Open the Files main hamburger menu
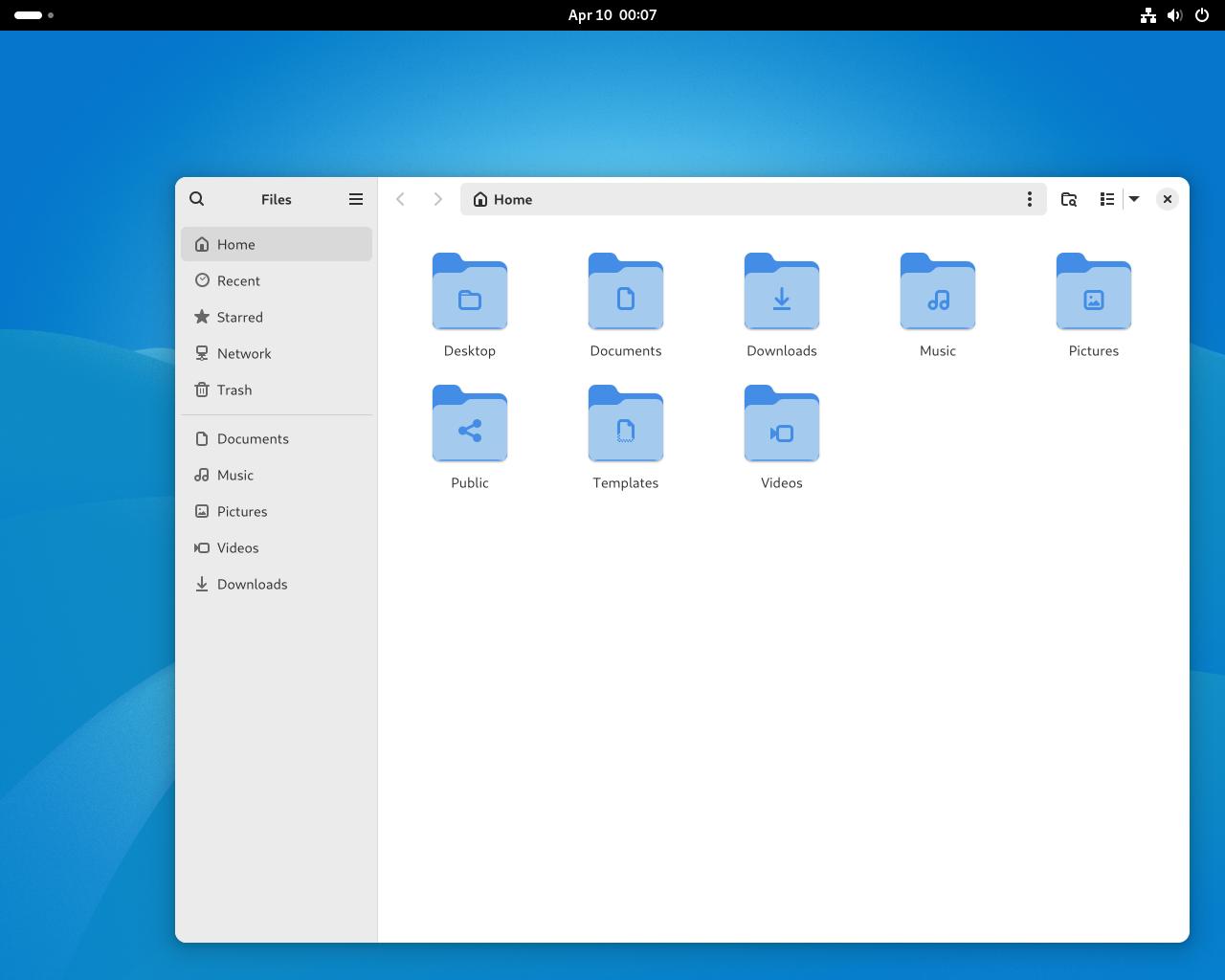 click(356, 199)
